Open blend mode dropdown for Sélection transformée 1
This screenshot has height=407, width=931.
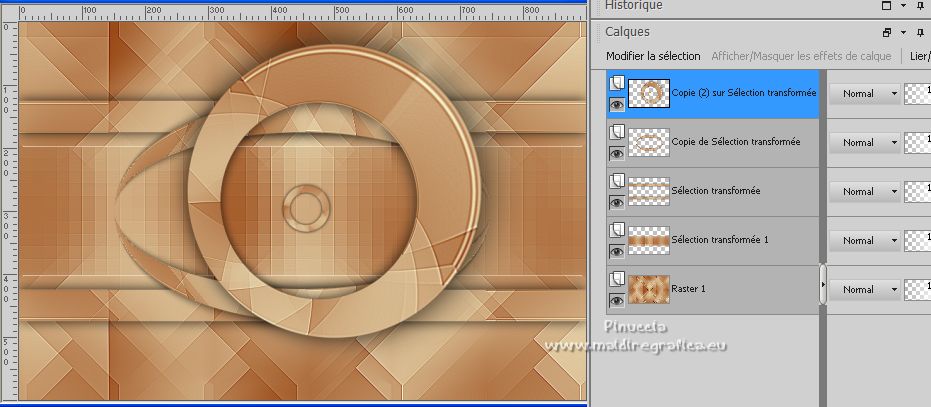(864, 241)
